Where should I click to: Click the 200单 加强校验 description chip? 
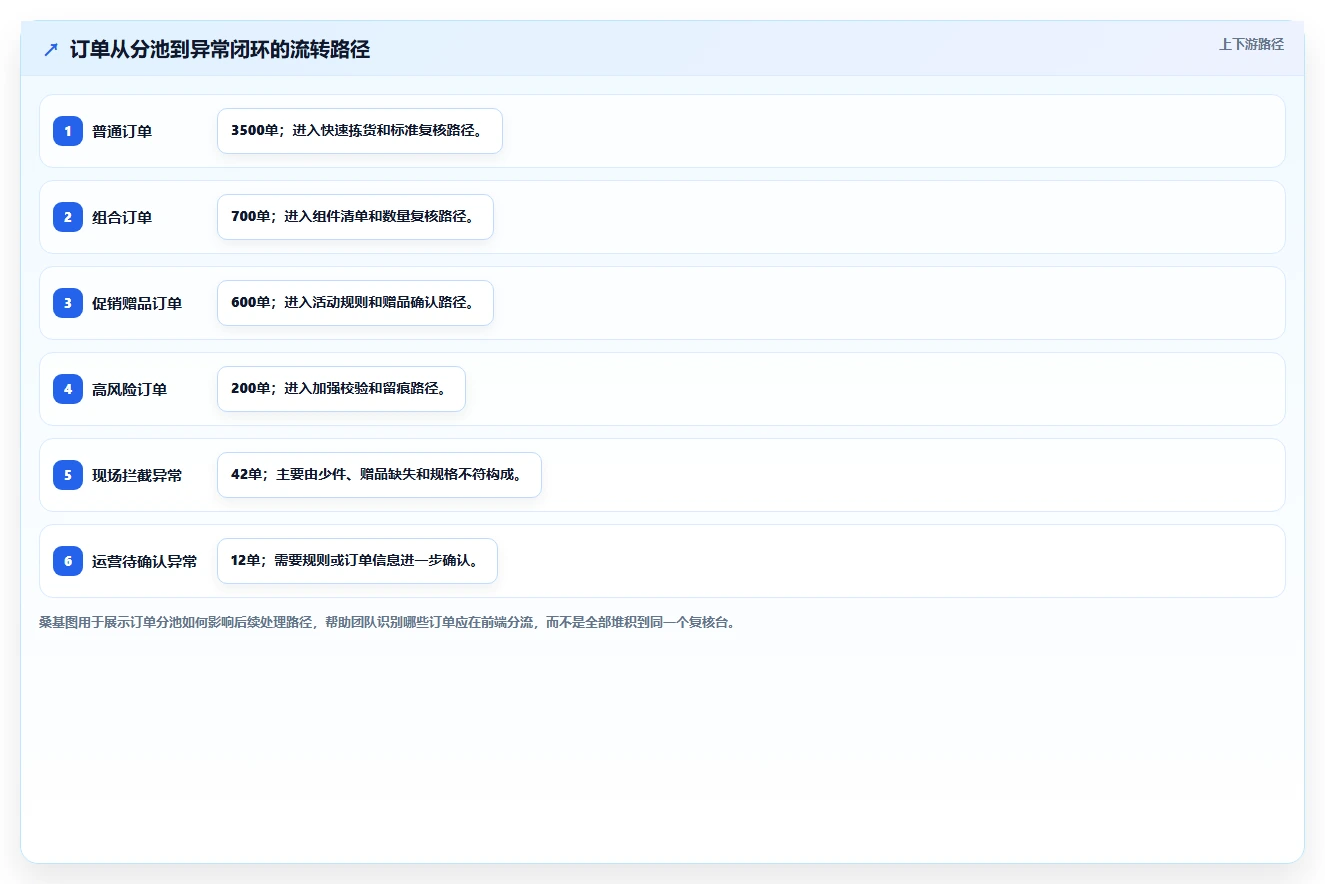click(x=341, y=389)
